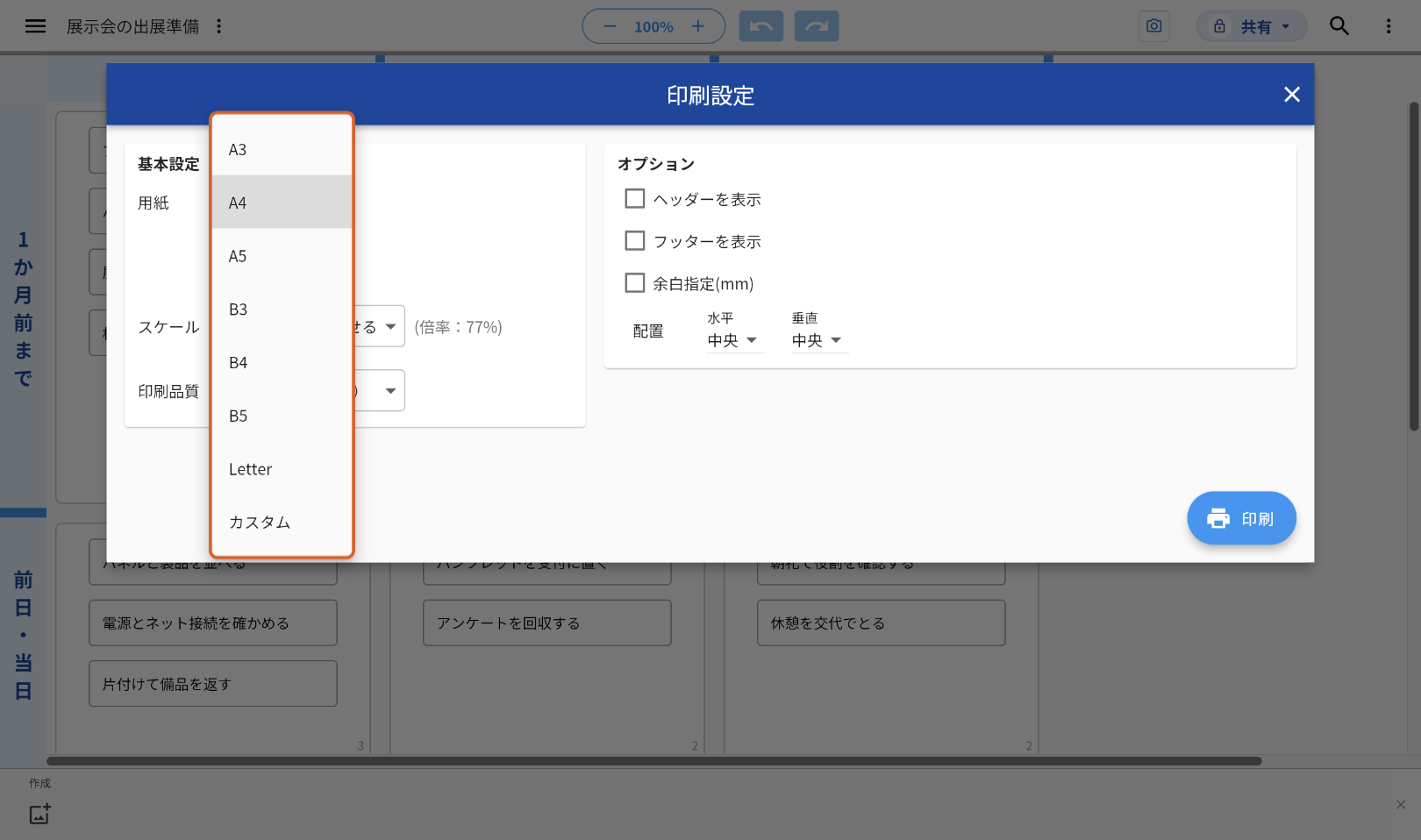
Task: Zoom in with the plus button
Action: [698, 26]
